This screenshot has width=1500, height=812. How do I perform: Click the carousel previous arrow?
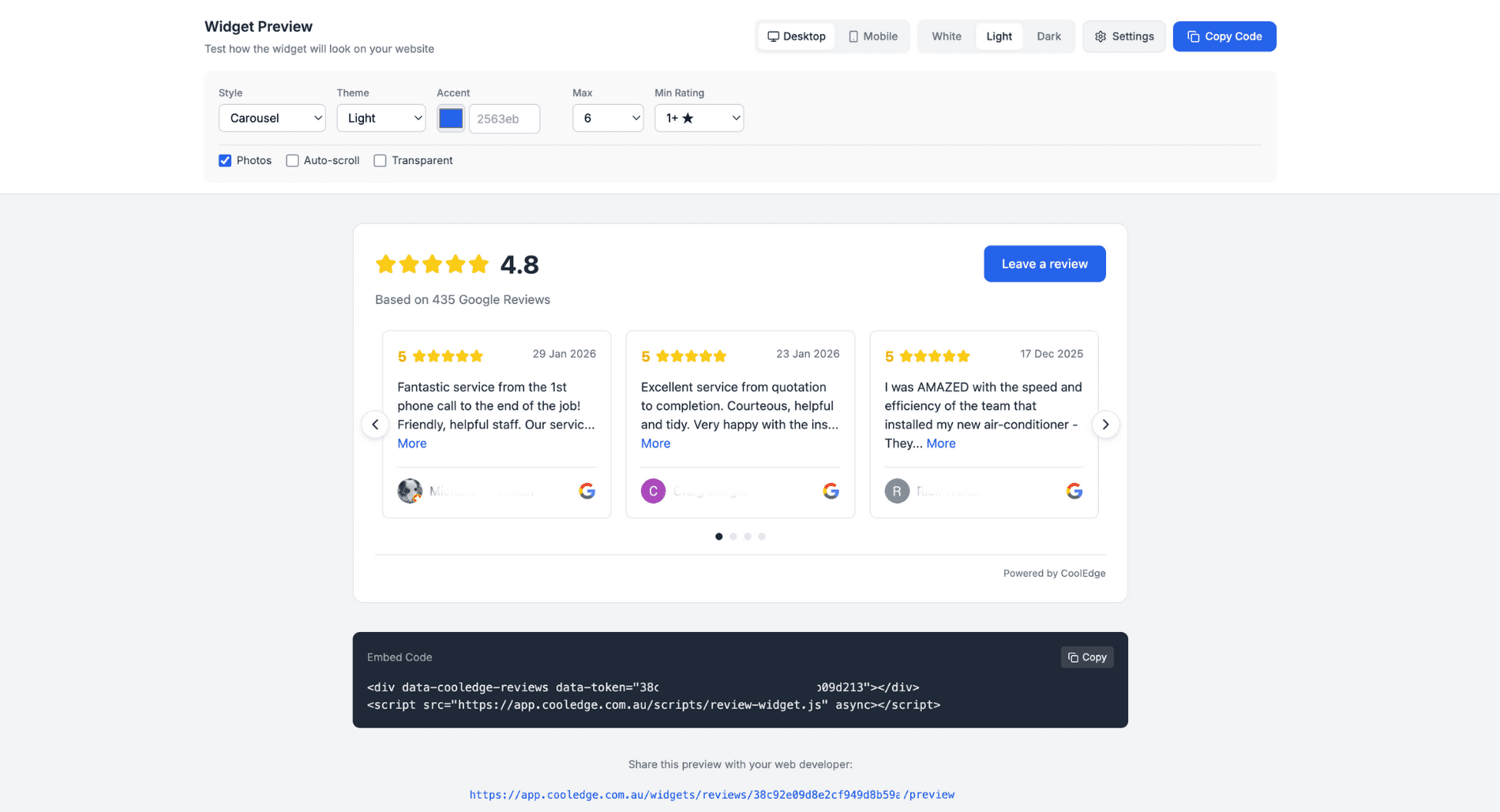click(x=375, y=425)
